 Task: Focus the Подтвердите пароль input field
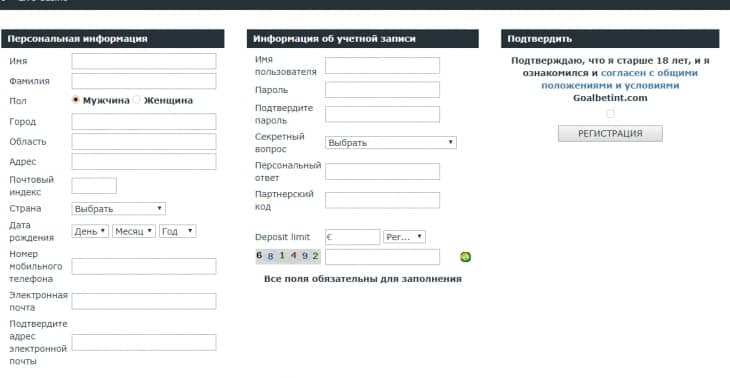pyautogui.click(x=382, y=114)
